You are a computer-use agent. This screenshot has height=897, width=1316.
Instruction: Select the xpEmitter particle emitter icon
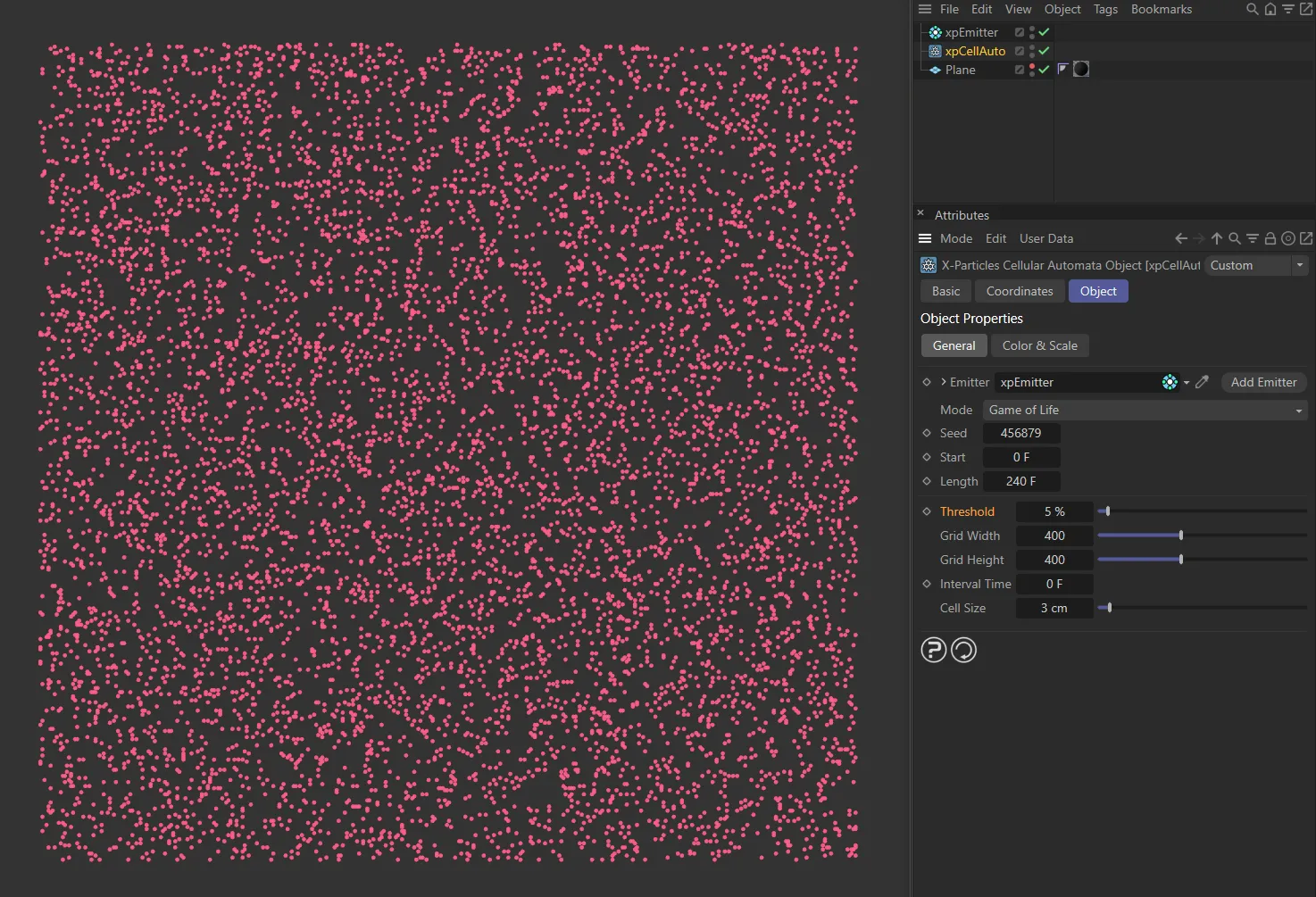tap(934, 32)
